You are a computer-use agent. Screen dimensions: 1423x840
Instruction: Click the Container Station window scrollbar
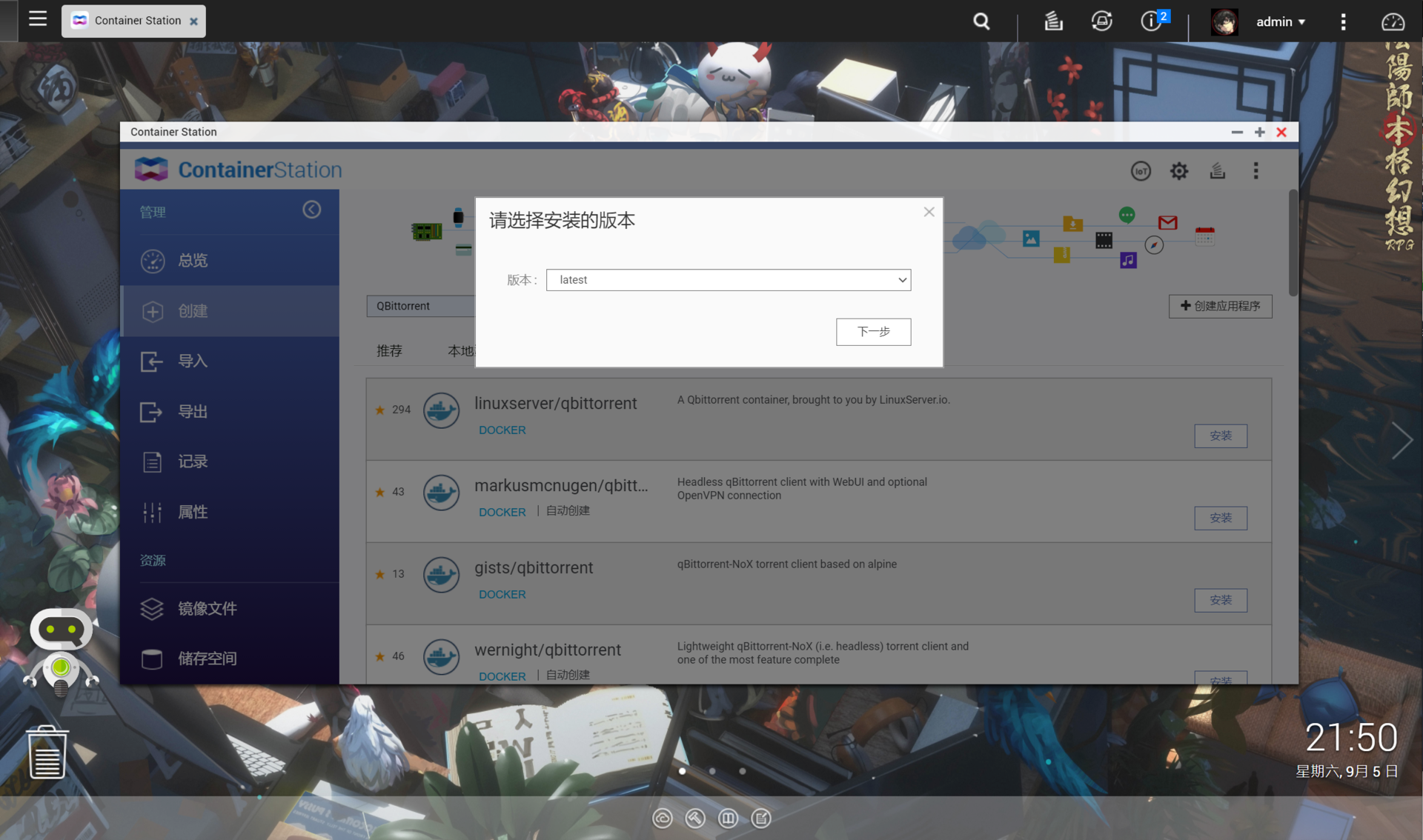coord(1293,244)
